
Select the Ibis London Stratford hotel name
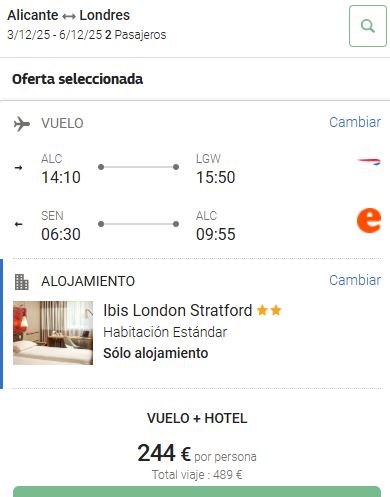178,310
